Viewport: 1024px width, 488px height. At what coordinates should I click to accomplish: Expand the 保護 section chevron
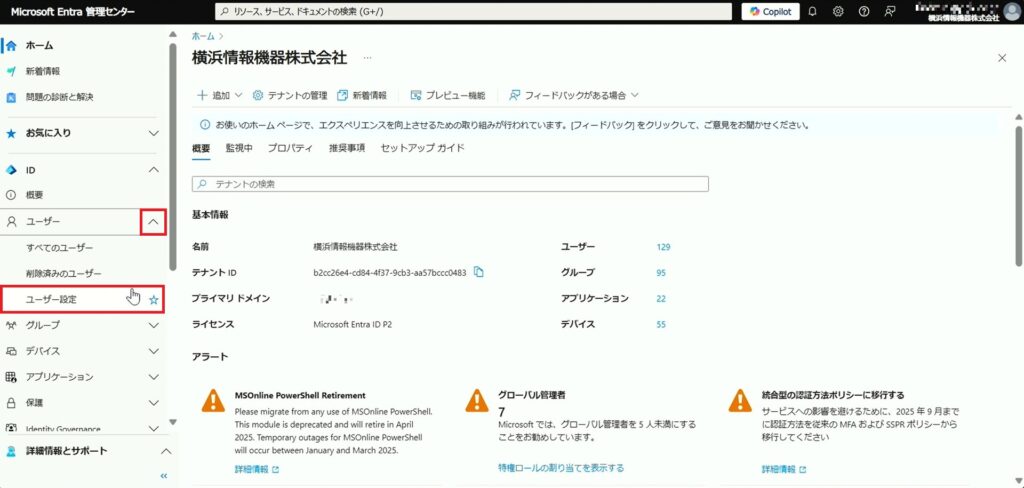point(153,403)
